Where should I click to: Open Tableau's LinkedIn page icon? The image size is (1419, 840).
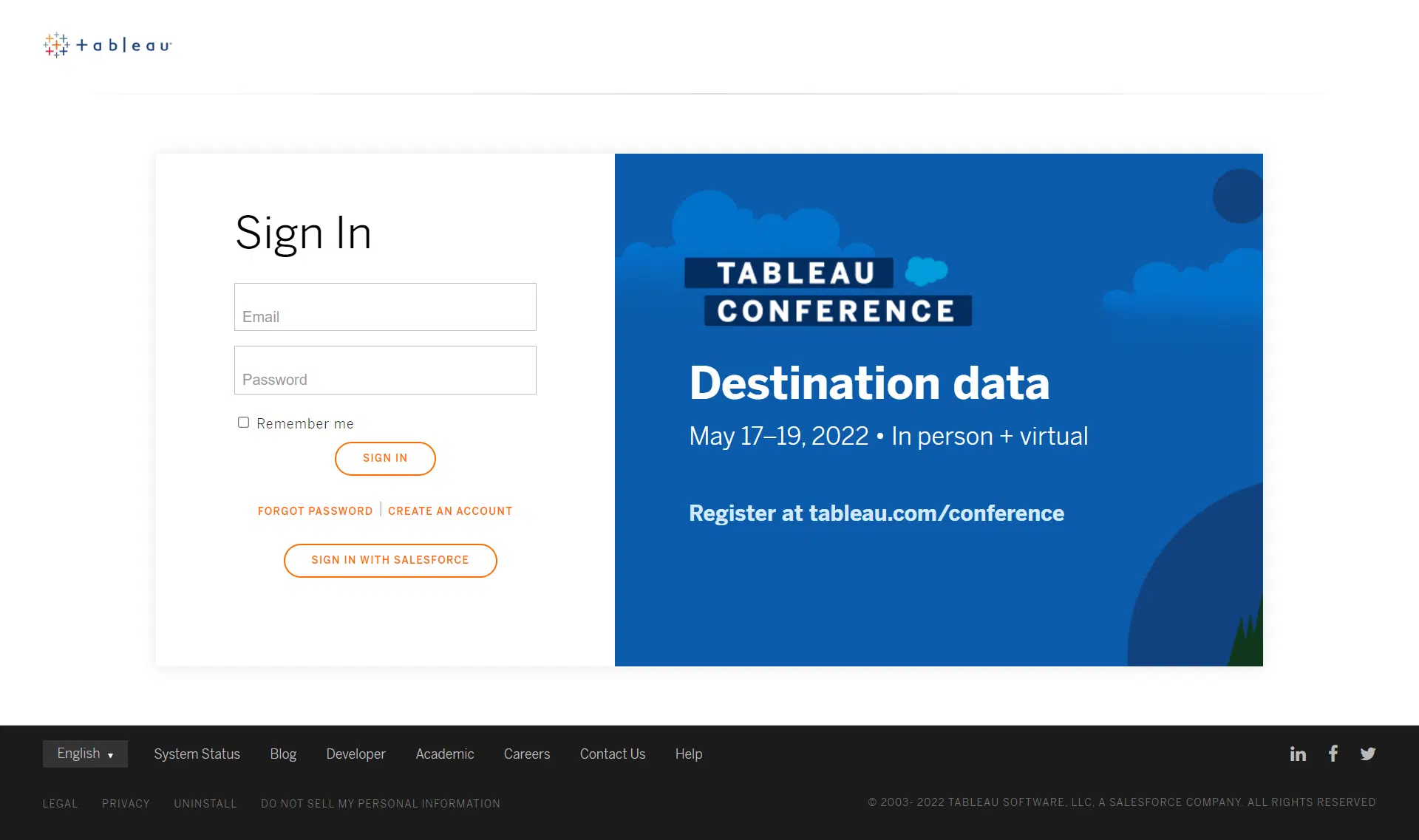coord(1298,754)
